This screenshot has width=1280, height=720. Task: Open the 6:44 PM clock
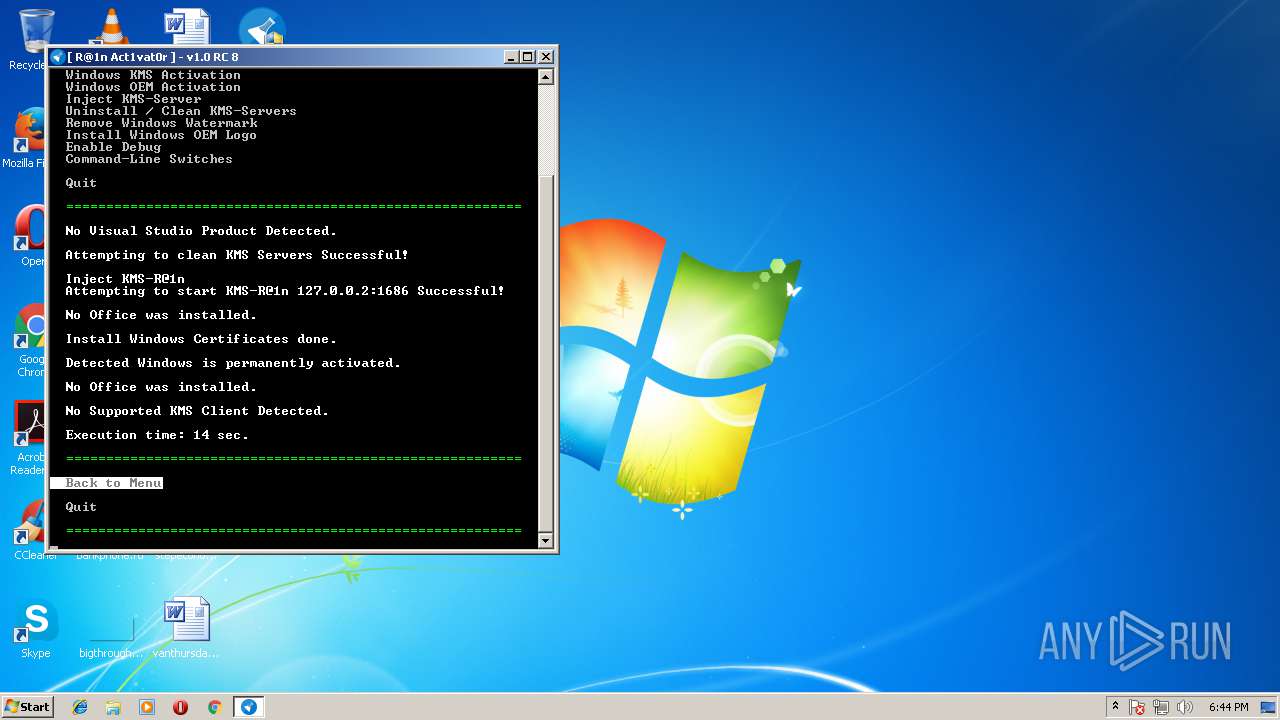(x=1228, y=707)
